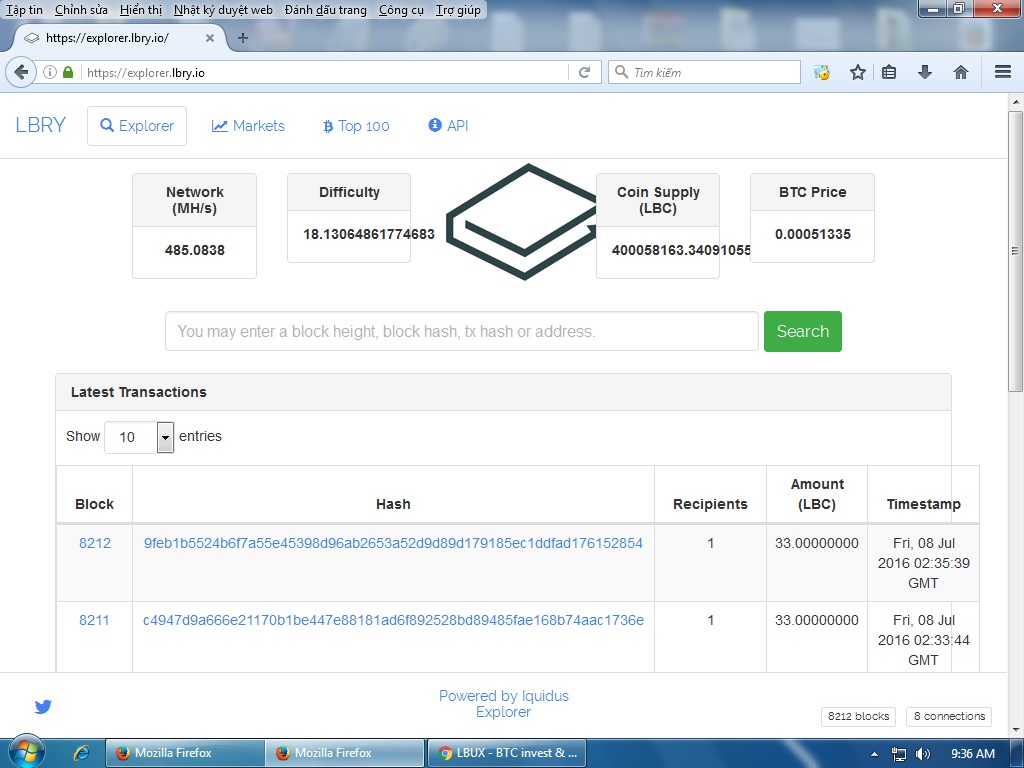Image resolution: width=1024 pixels, height=768 pixels.
Task: Select the explorer.lbry.io browser tab
Action: click(x=120, y=38)
